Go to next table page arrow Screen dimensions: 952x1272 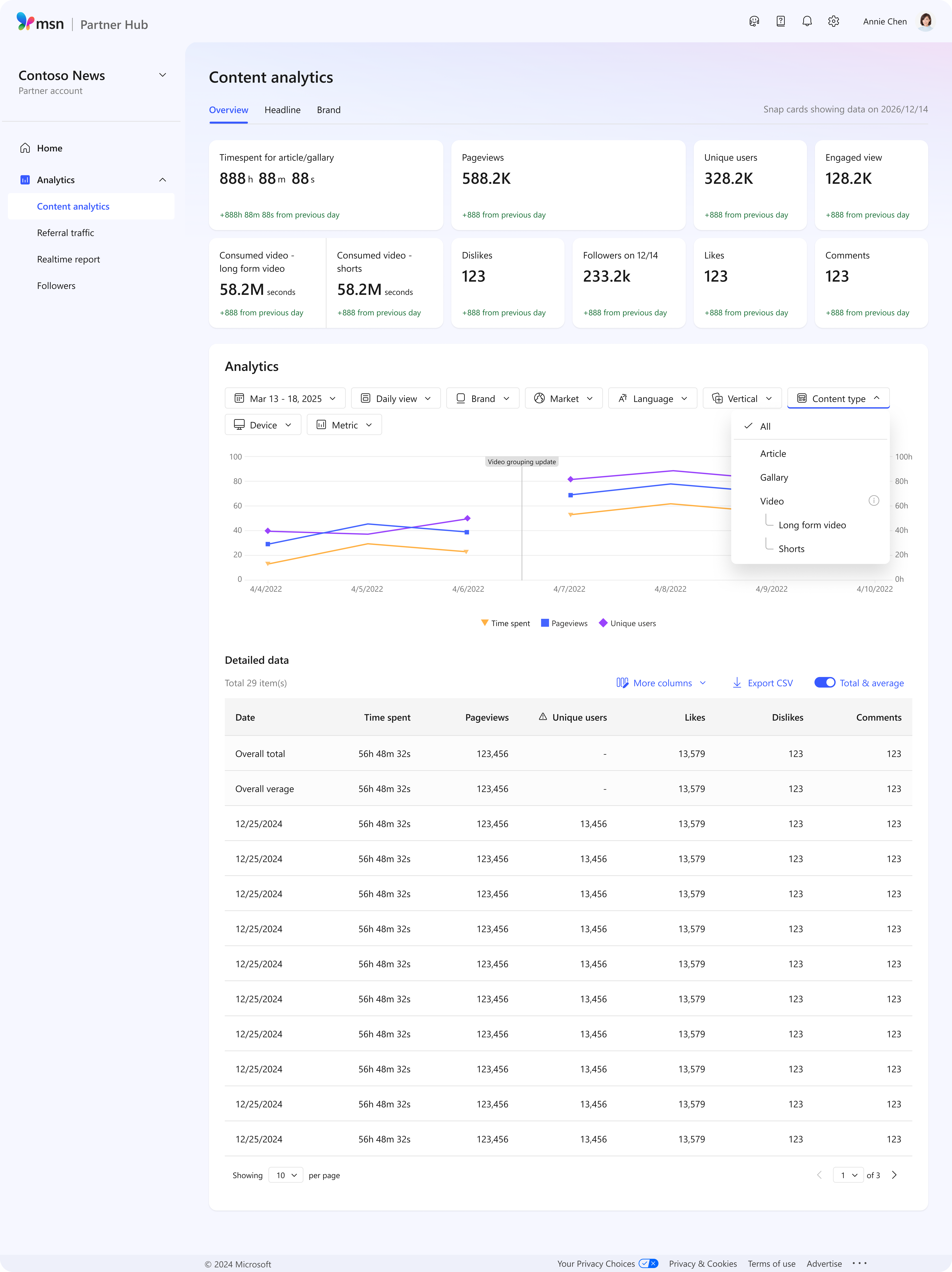coord(894,1175)
